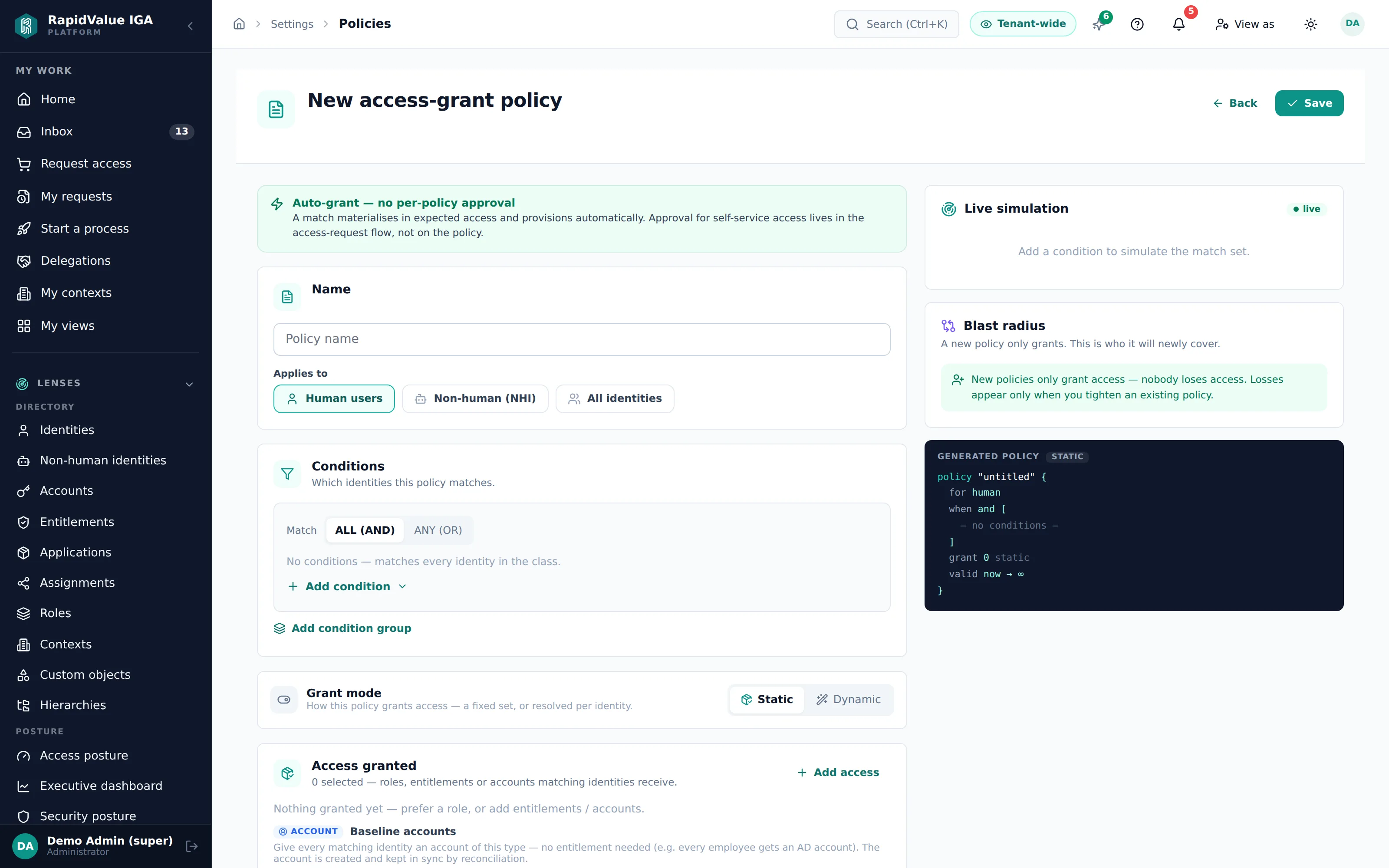Image resolution: width=1389 pixels, height=868 pixels.
Task: Open Custom objects
Action: (x=105, y=674)
